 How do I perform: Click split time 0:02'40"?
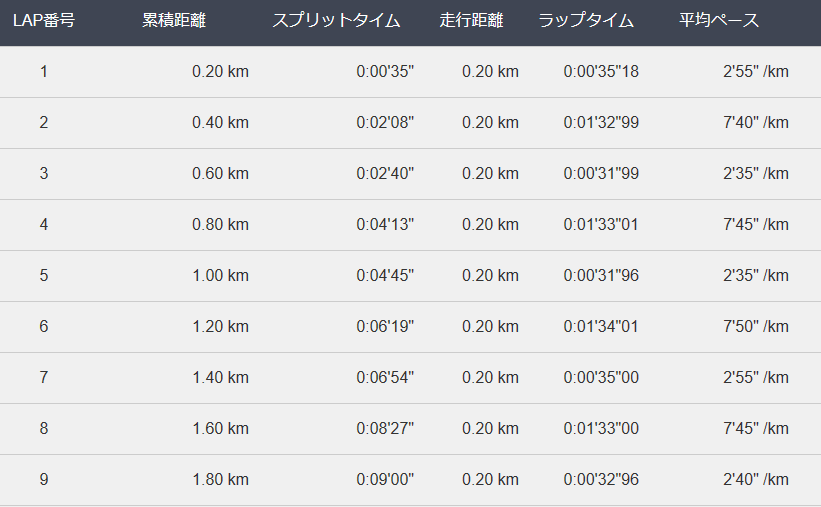pos(385,173)
